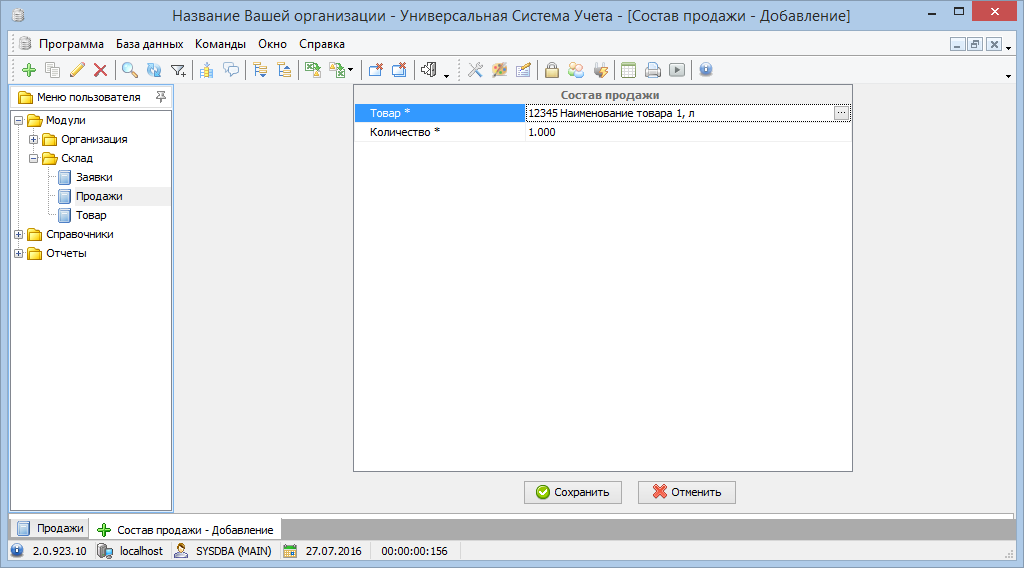
Task: Click the red X Delete icon
Action: point(100,70)
